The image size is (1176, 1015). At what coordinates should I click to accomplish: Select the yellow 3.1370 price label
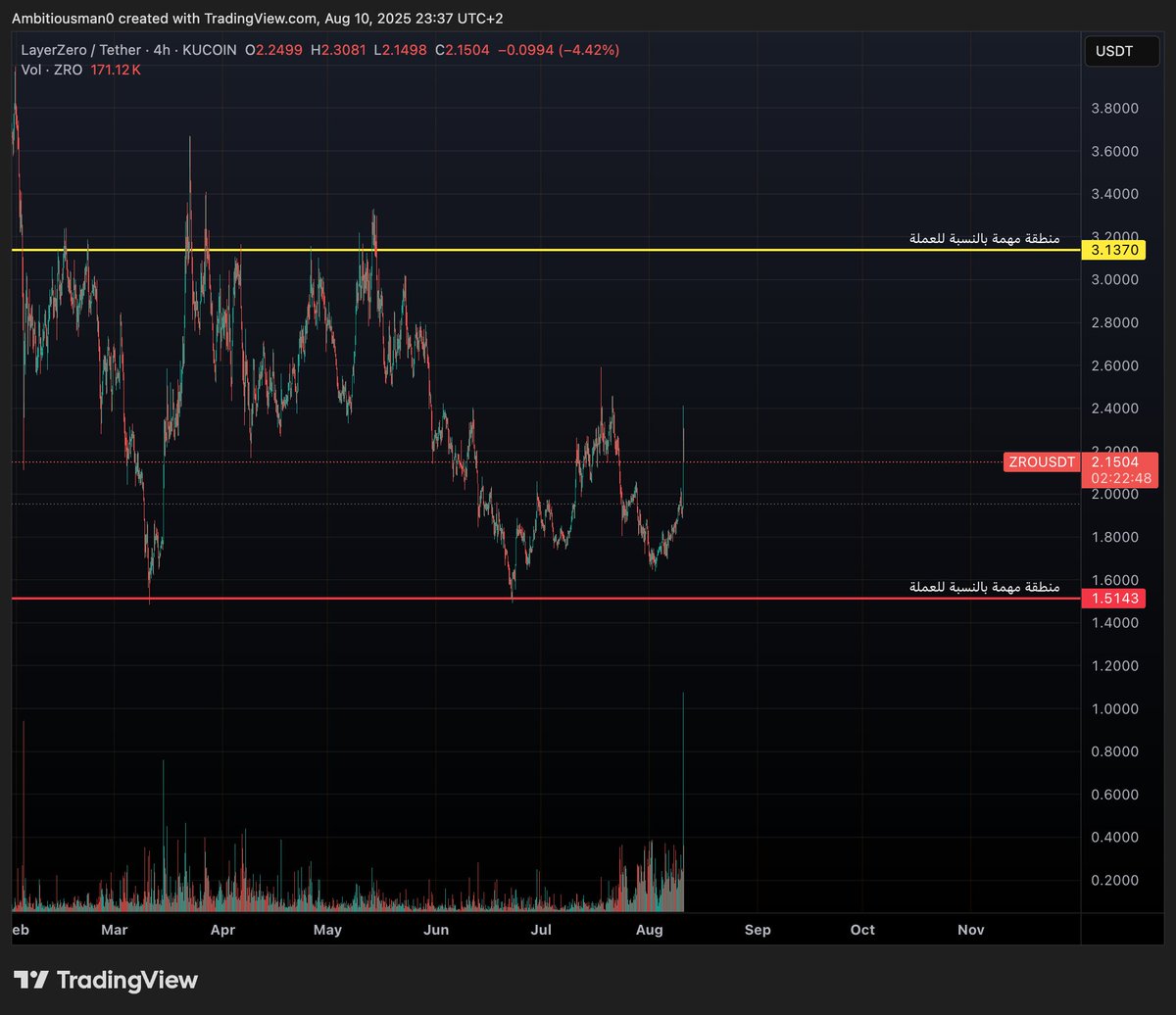pyautogui.click(x=1114, y=250)
